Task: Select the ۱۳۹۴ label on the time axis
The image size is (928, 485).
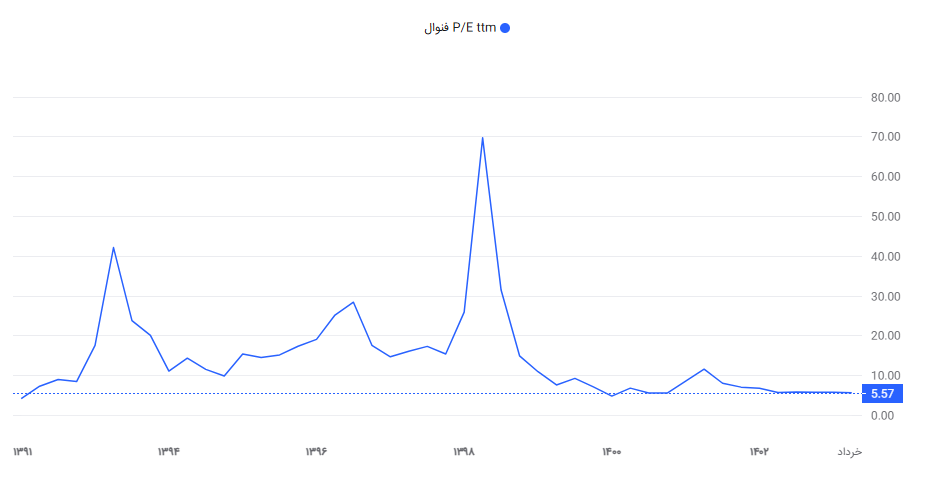Action: pos(168,452)
